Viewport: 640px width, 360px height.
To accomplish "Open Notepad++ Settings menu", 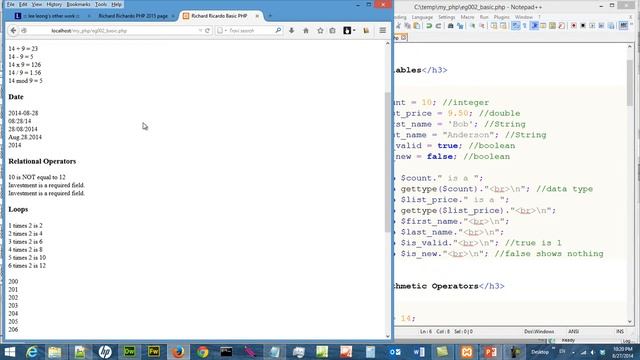I will pos(447,17).
